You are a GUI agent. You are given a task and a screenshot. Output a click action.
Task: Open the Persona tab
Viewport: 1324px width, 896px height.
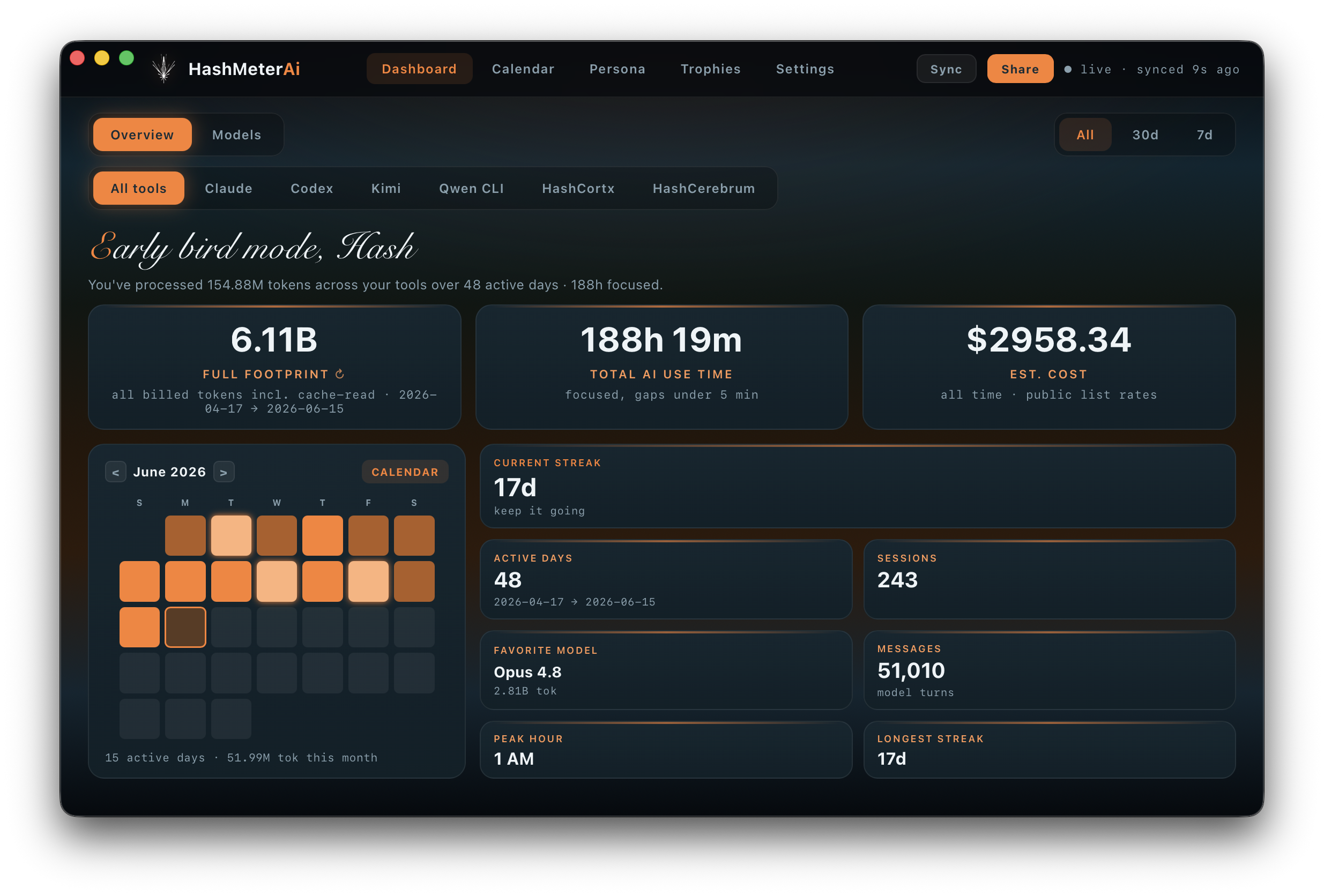click(617, 69)
